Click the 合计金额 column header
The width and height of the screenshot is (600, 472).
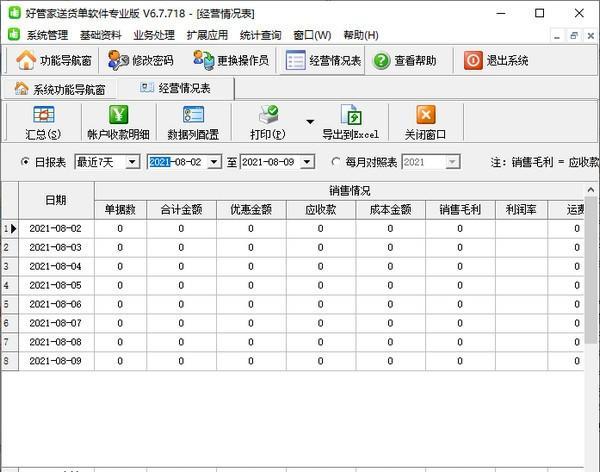[181, 209]
